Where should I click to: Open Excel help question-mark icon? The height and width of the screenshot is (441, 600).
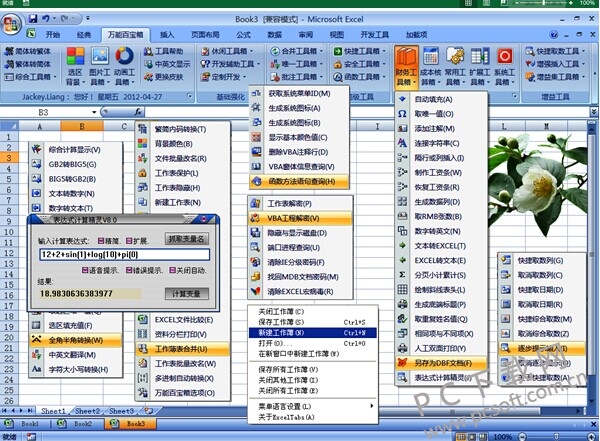tap(554, 35)
